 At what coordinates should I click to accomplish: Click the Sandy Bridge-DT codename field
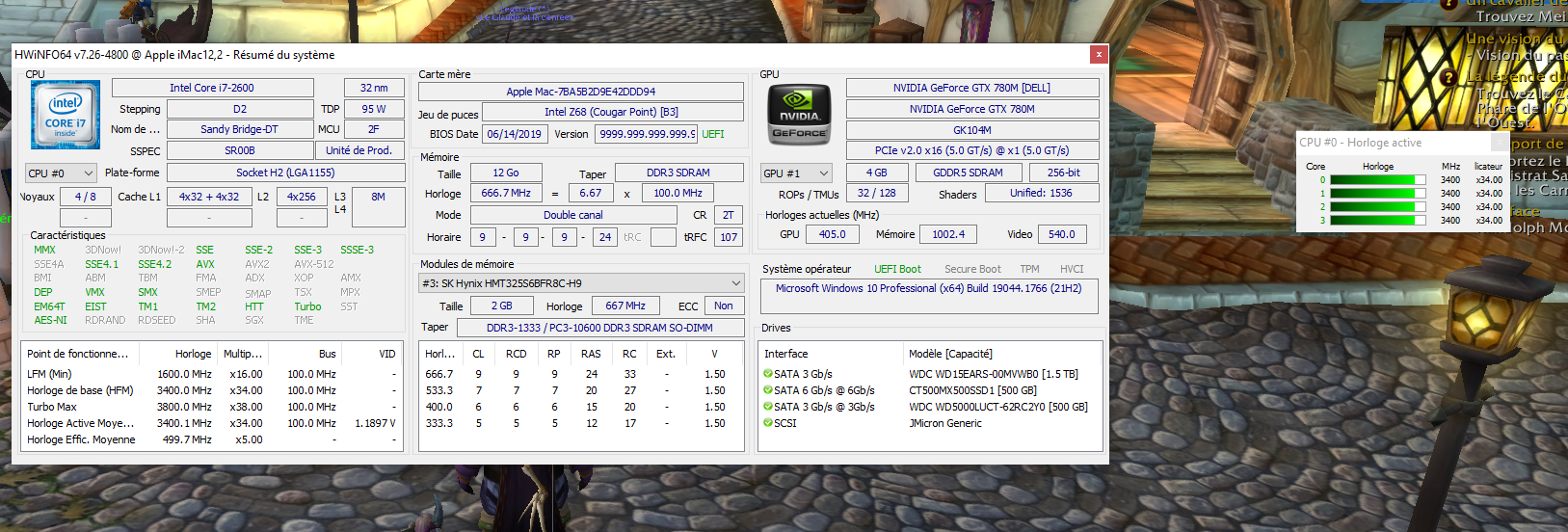pos(240,129)
